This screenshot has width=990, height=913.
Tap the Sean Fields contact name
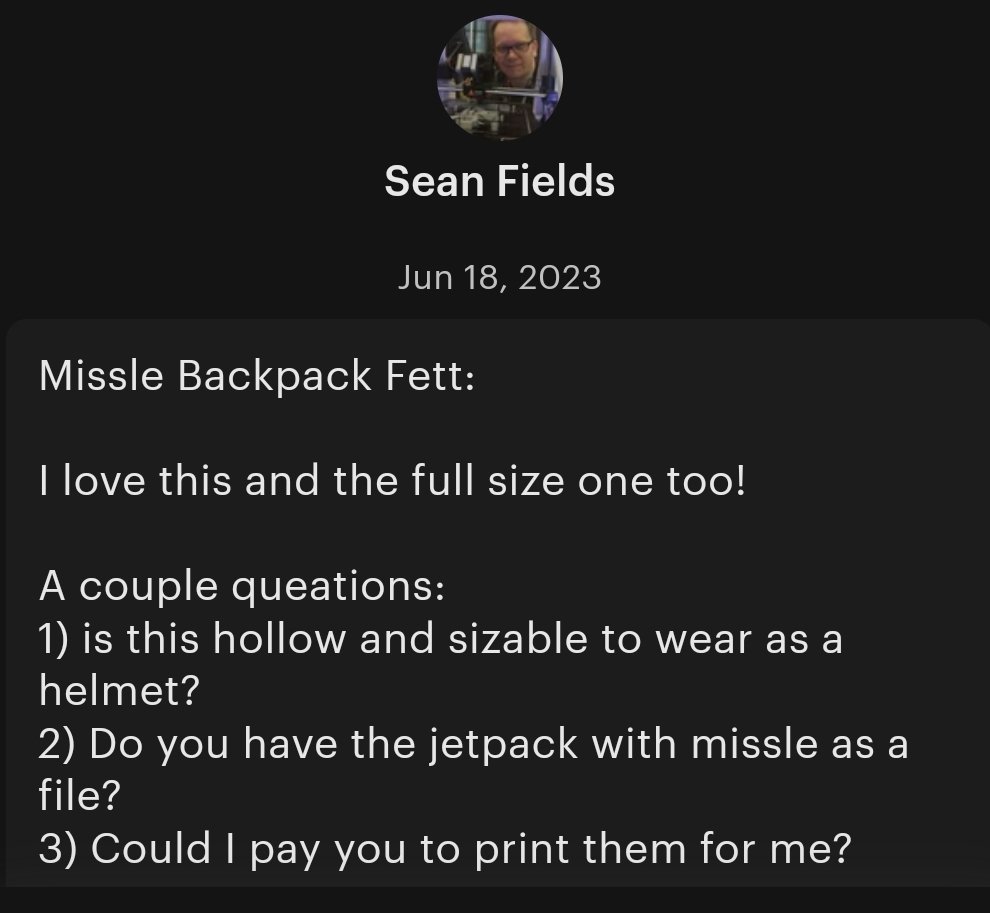coord(499,181)
